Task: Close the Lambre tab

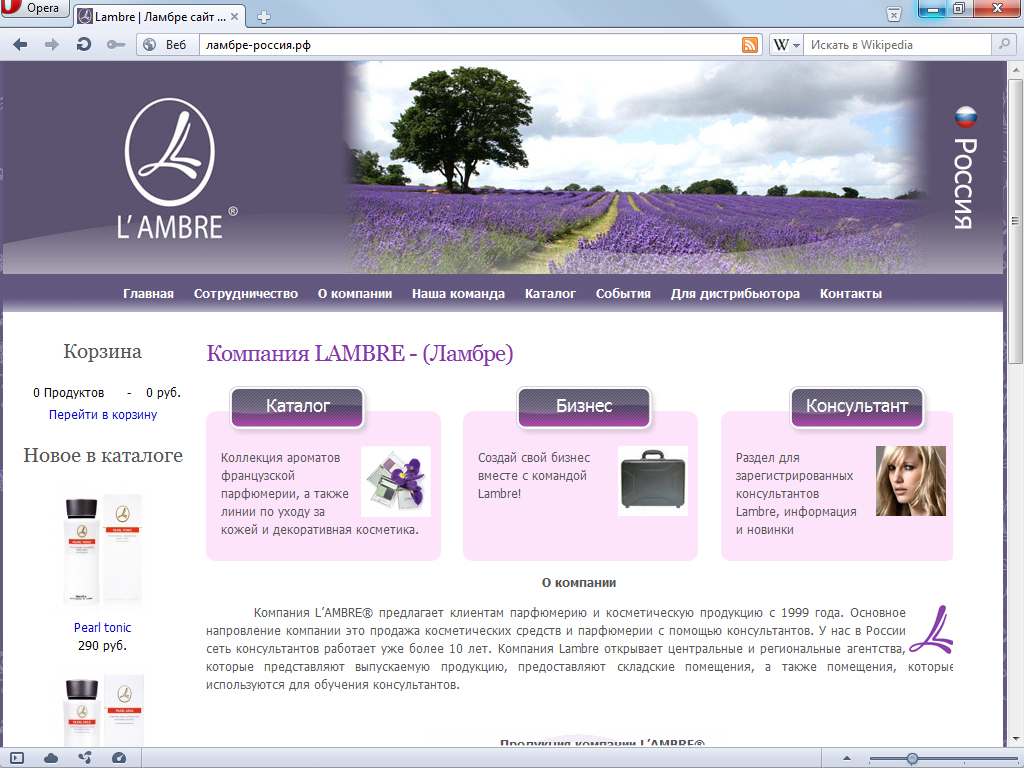Action: pos(234,16)
